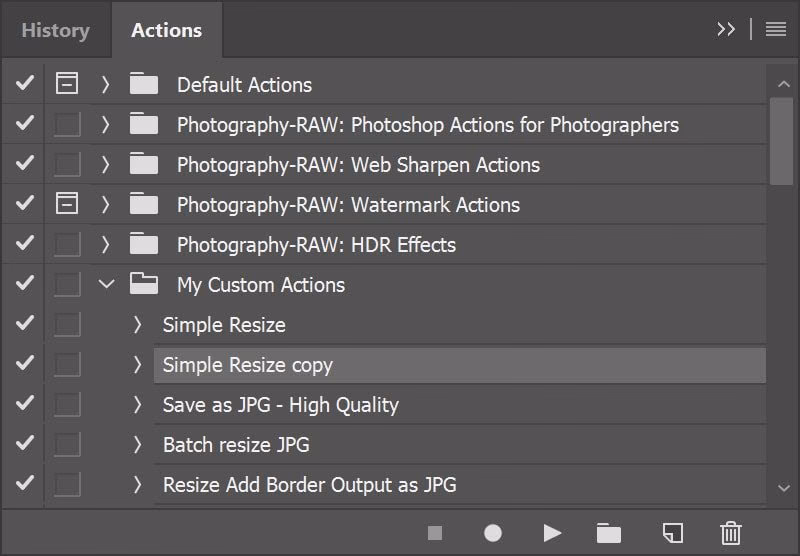Viewport: 800px width, 556px height.
Task: Expand the Default Actions set
Action: coord(105,84)
